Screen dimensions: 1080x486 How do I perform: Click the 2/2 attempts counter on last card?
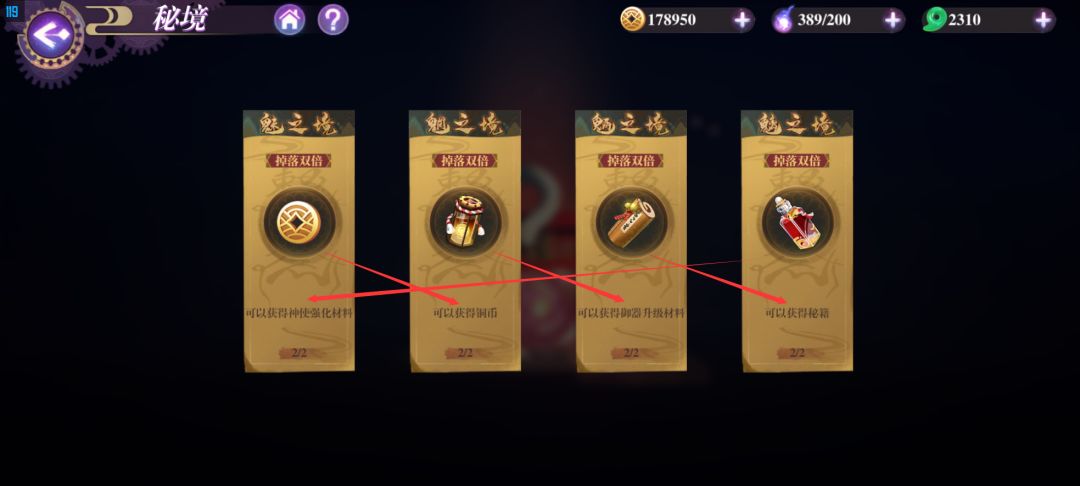pos(797,353)
